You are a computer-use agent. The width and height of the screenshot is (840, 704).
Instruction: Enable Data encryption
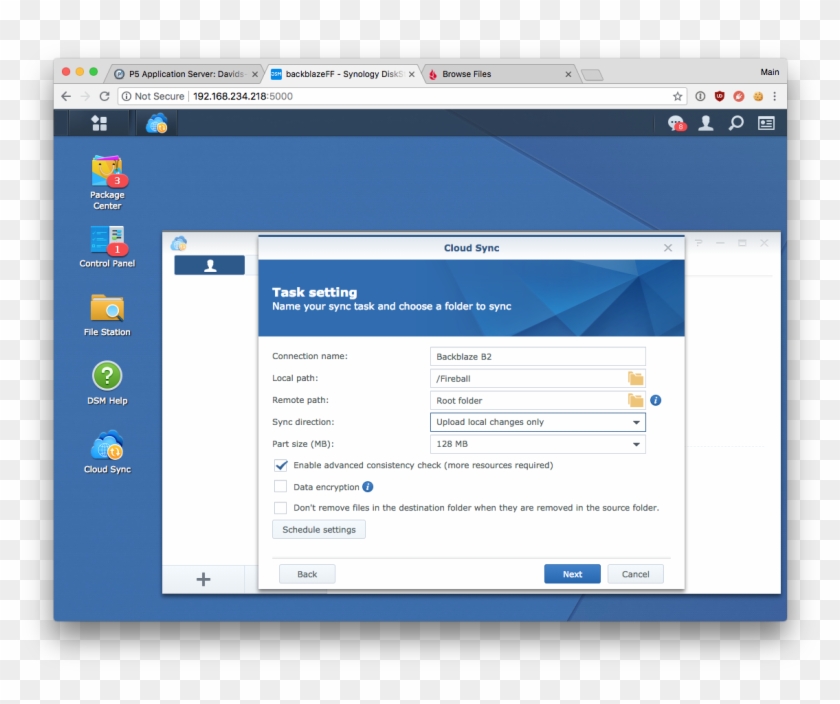click(281, 486)
